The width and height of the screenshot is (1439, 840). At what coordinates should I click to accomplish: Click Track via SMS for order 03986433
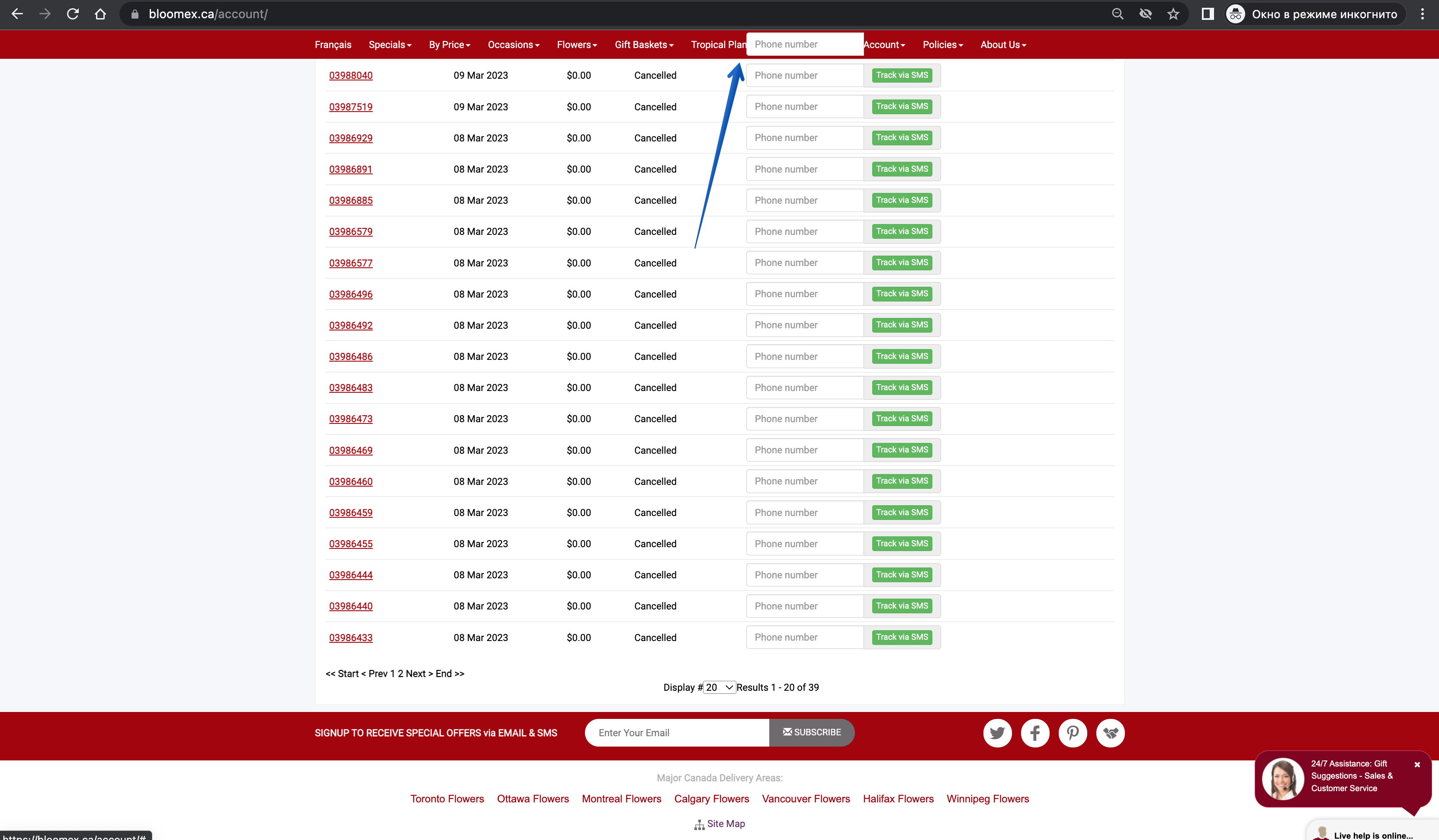click(x=902, y=637)
